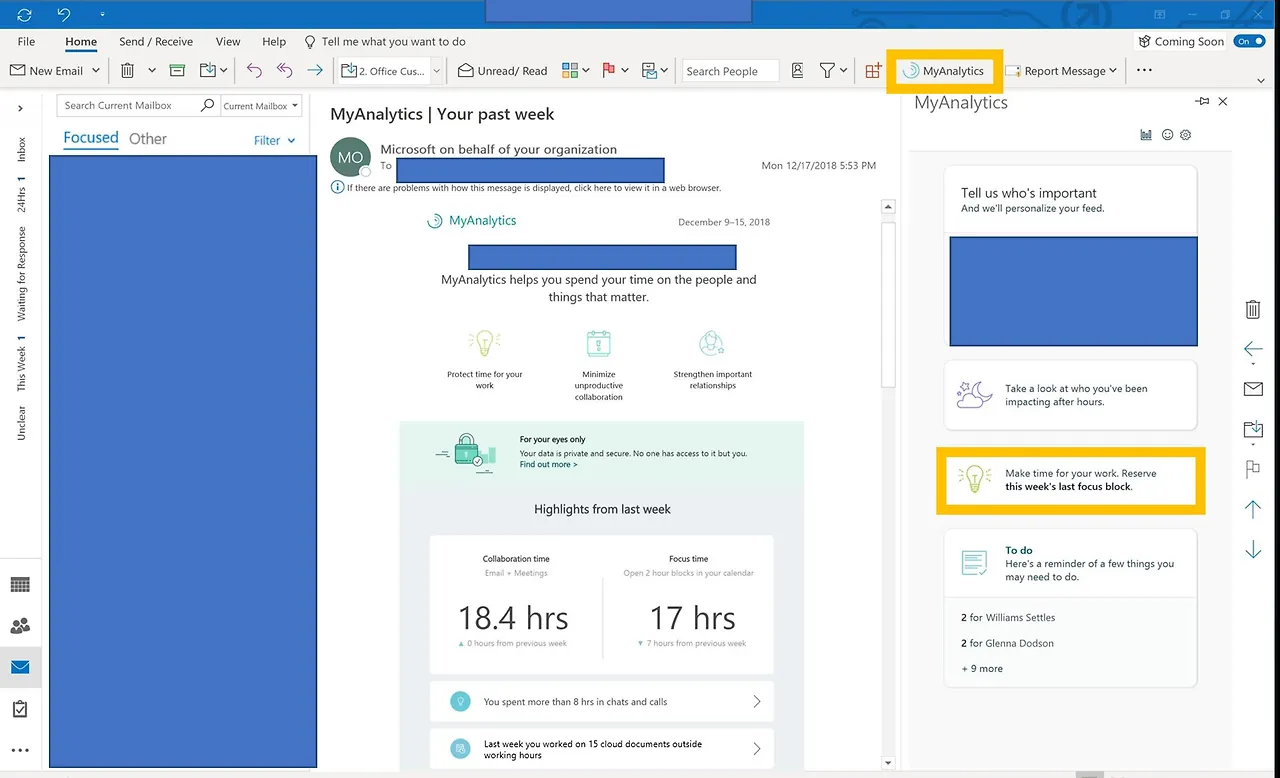Click the Tell me what you want to do box
The height and width of the screenshot is (778, 1280).
(x=385, y=42)
